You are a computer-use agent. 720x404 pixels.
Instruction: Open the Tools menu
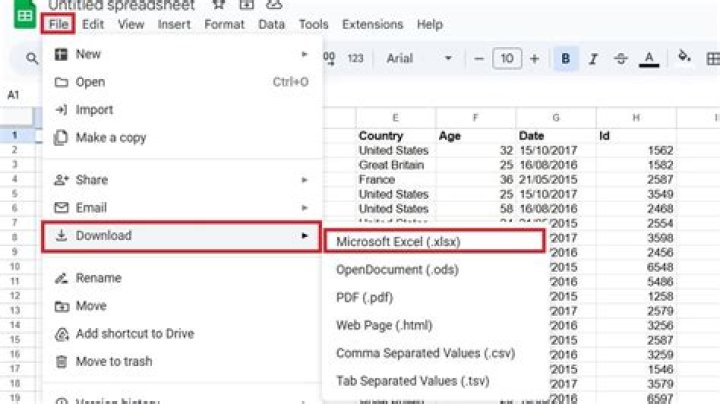pos(314,24)
